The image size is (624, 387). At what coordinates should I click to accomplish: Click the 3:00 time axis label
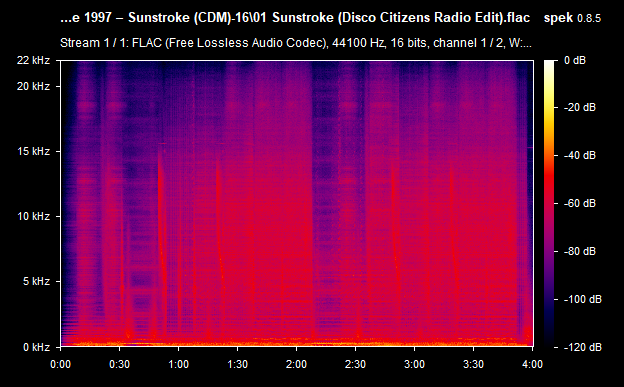[414, 364]
